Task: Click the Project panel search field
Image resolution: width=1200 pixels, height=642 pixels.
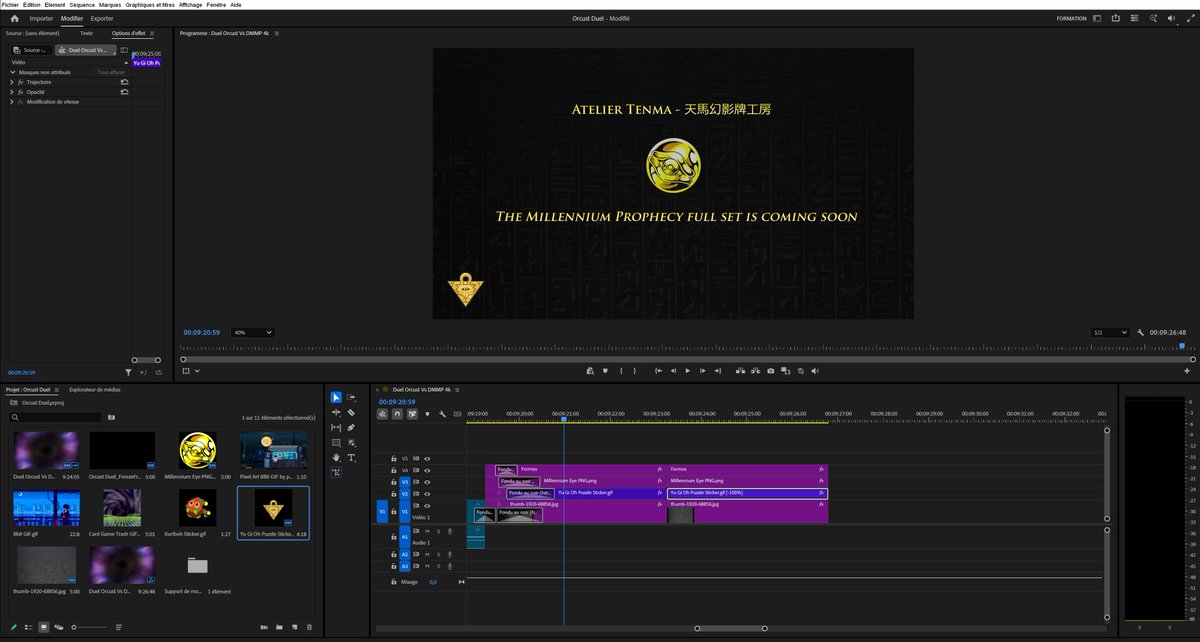Action: [x=56, y=417]
